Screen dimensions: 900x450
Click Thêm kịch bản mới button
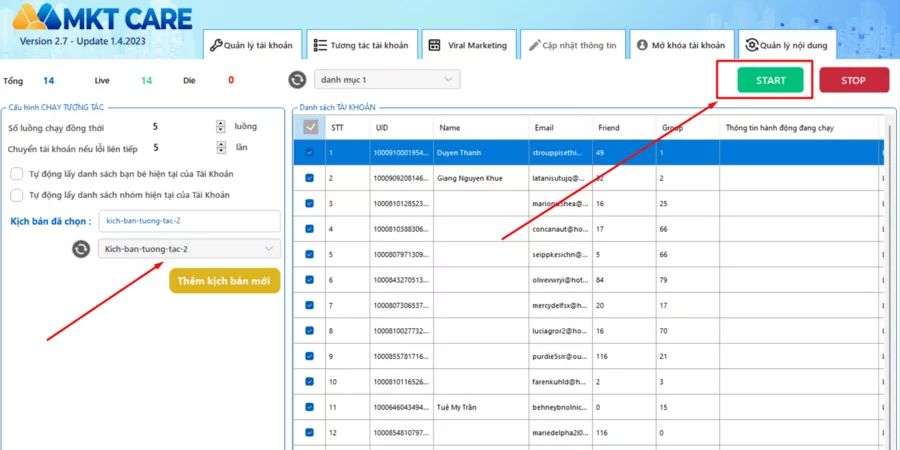pyautogui.click(x=224, y=281)
